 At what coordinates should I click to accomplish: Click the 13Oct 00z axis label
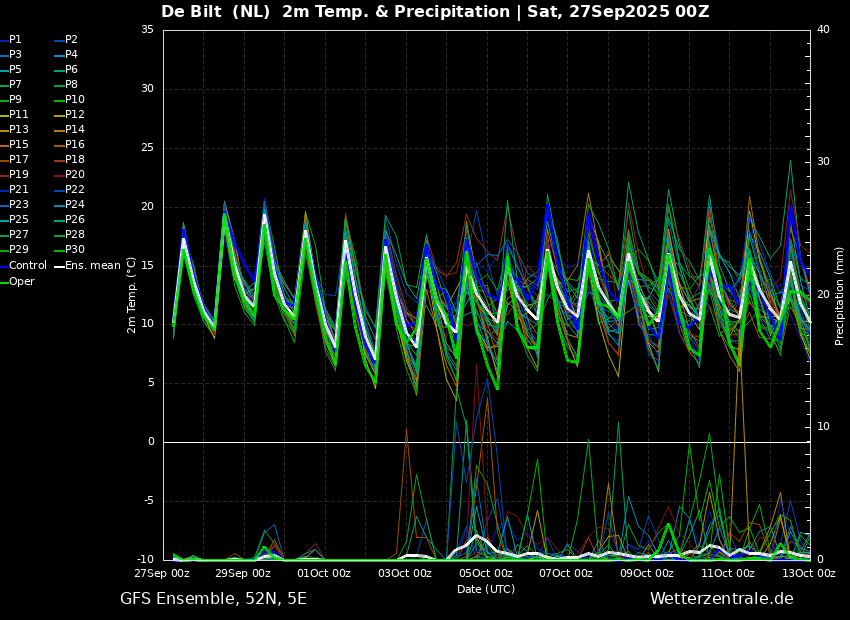pos(808,573)
